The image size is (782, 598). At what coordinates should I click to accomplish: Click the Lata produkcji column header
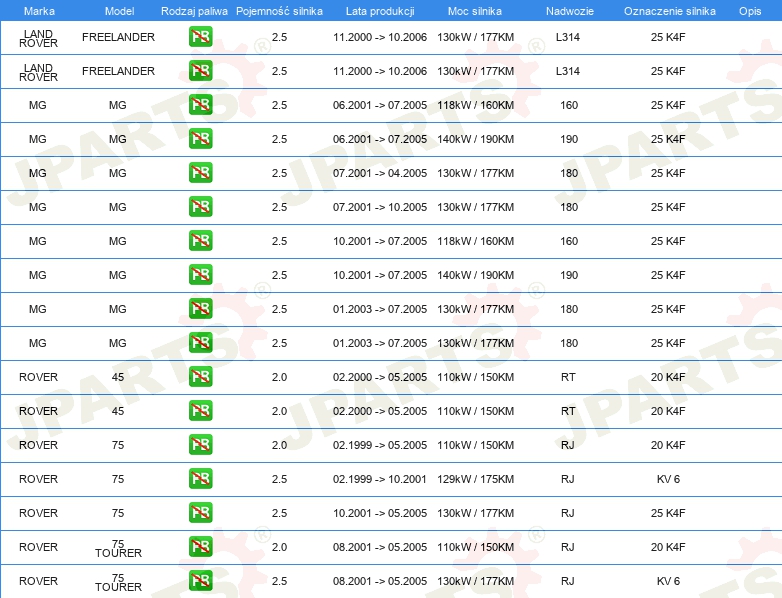tap(380, 11)
